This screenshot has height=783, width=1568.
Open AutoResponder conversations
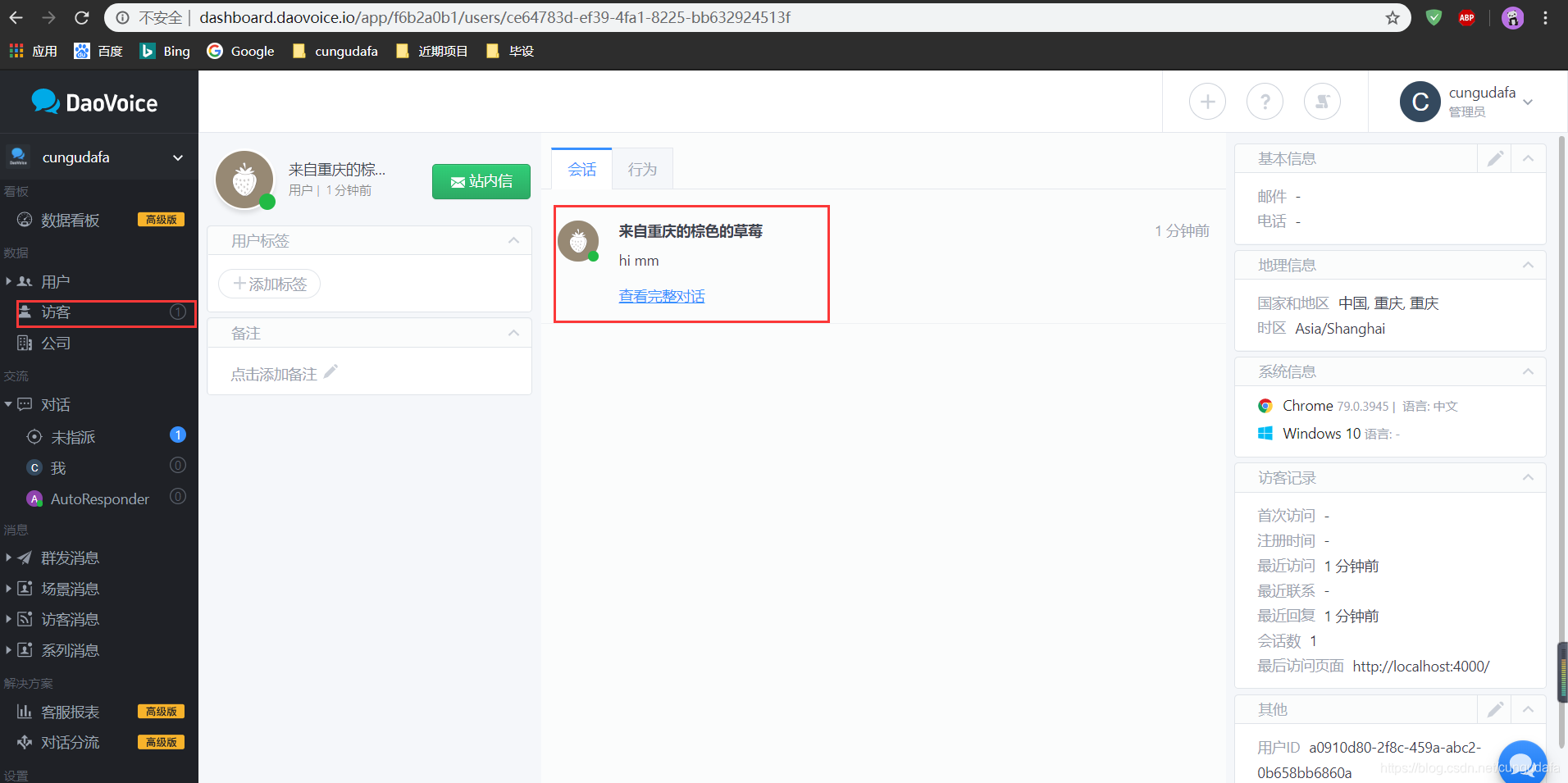(98, 498)
